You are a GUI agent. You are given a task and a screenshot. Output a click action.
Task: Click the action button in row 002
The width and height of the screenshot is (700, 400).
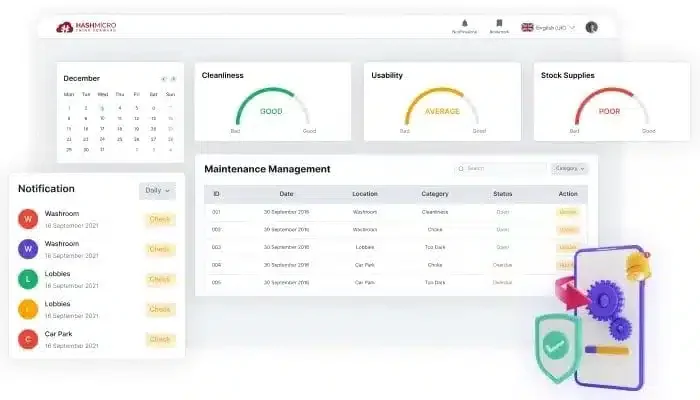point(568,229)
